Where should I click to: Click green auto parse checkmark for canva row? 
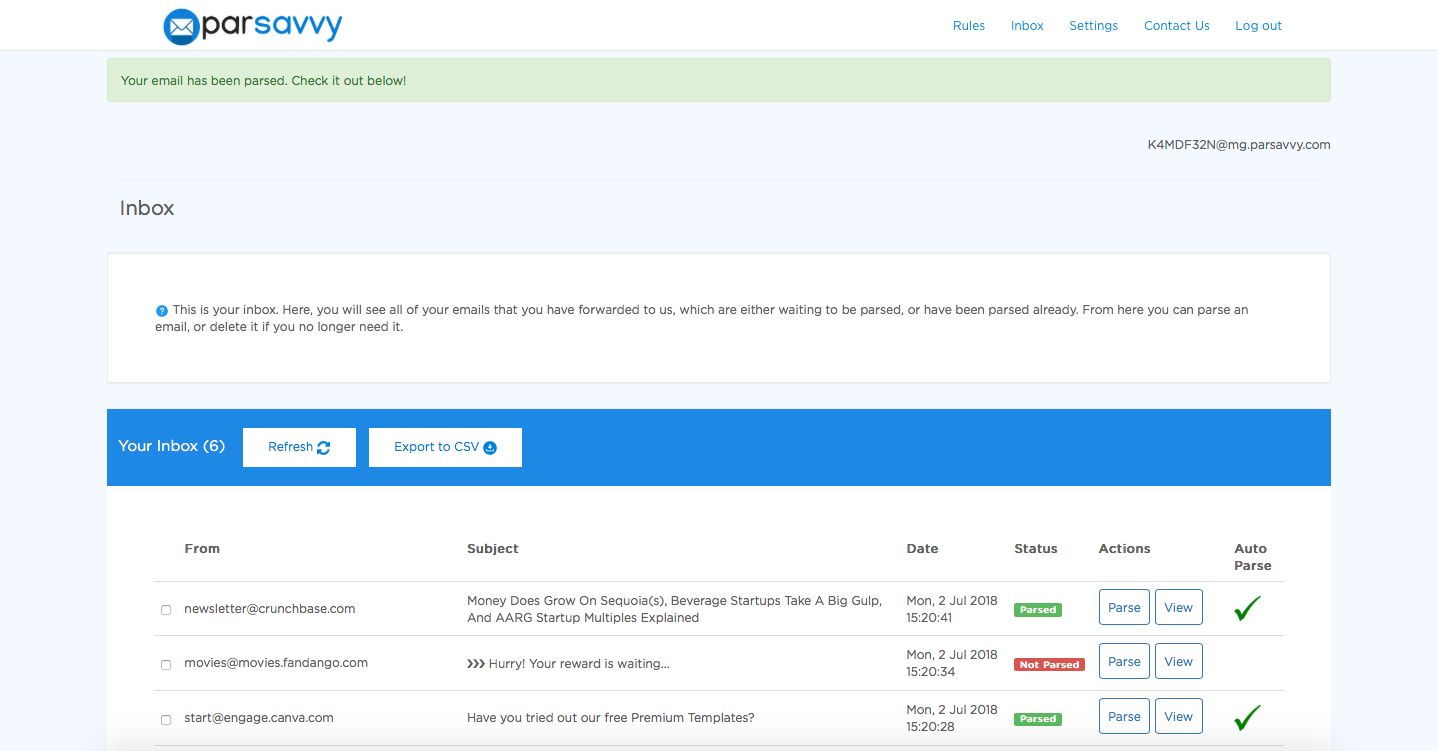[1247, 718]
